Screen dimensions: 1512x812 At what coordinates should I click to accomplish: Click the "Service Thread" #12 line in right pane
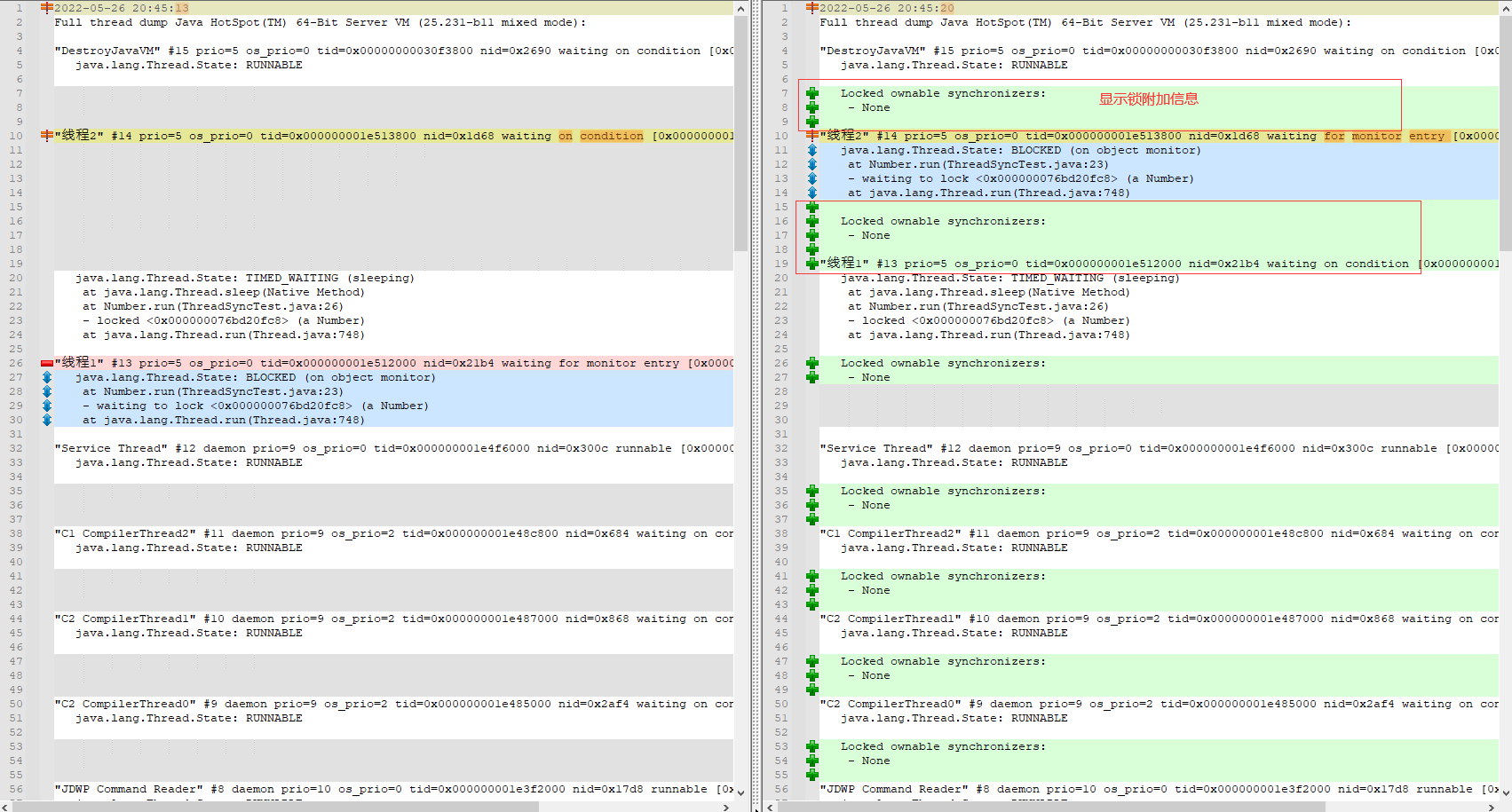pyautogui.click(x=1159, y=448)
